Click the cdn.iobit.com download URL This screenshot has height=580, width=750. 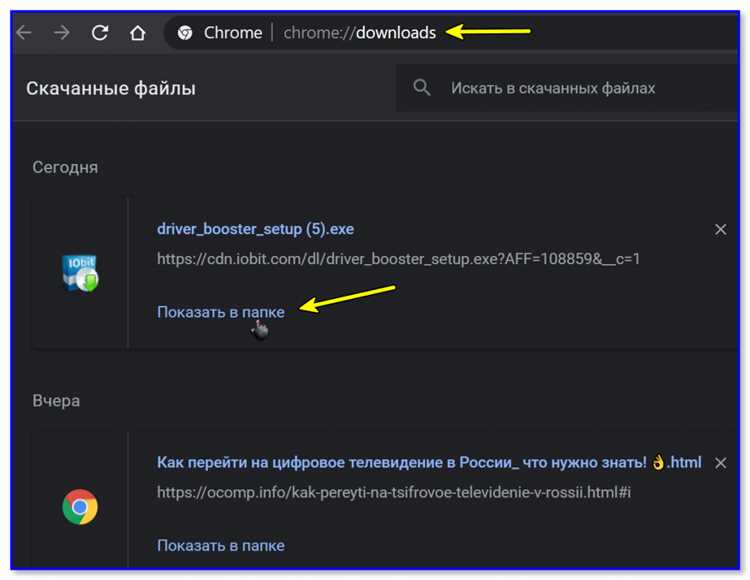pyautogui.click(x=398, y=259)
